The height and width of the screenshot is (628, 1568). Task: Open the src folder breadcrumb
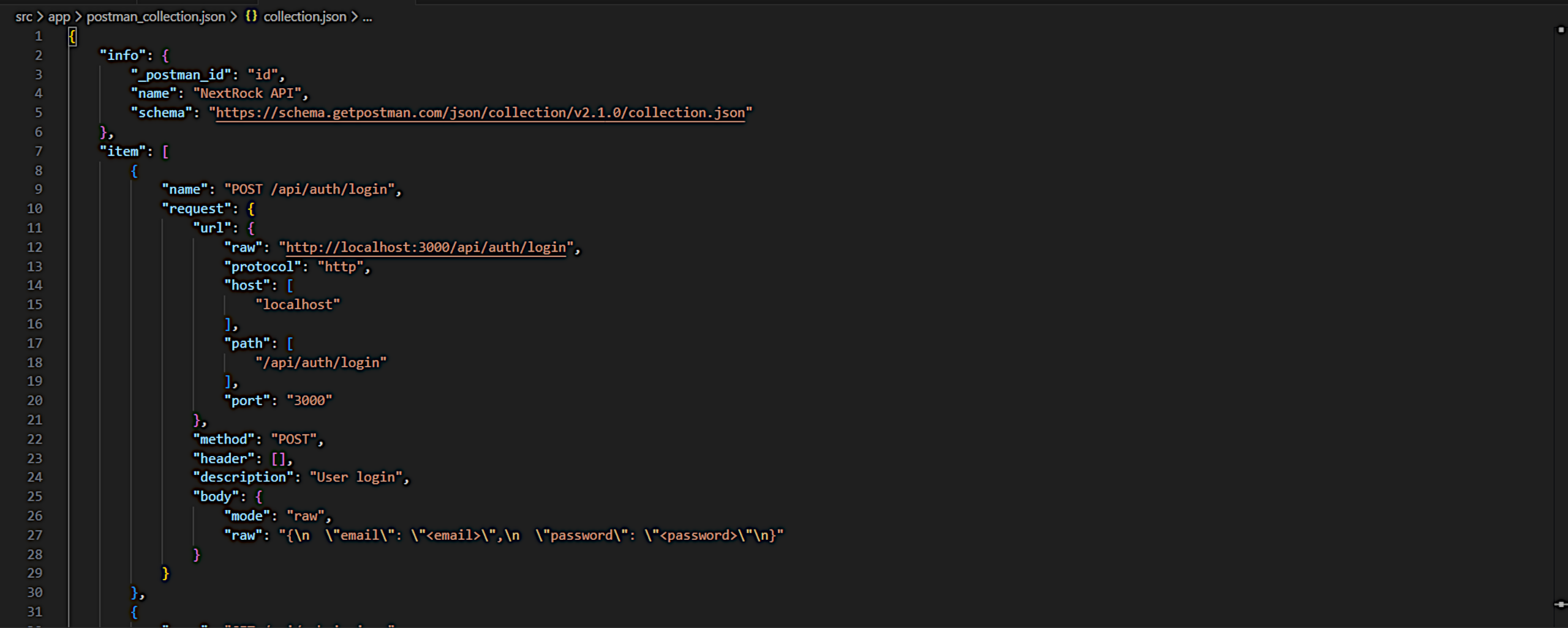pyautogui.click(x=23, y=17)
